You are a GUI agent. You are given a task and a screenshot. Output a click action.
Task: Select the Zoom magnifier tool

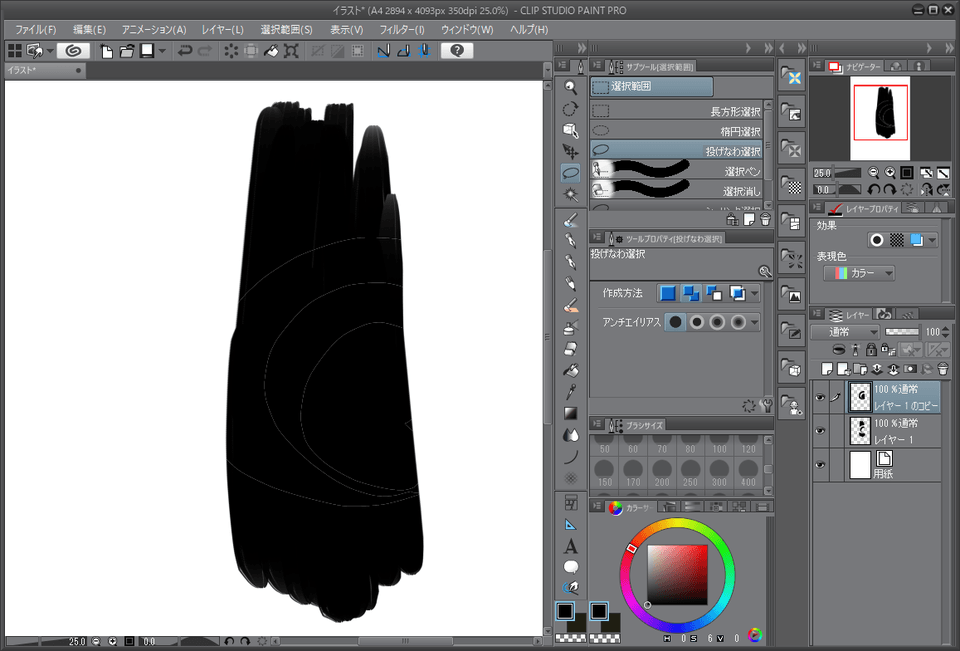(x=570, y=88)
